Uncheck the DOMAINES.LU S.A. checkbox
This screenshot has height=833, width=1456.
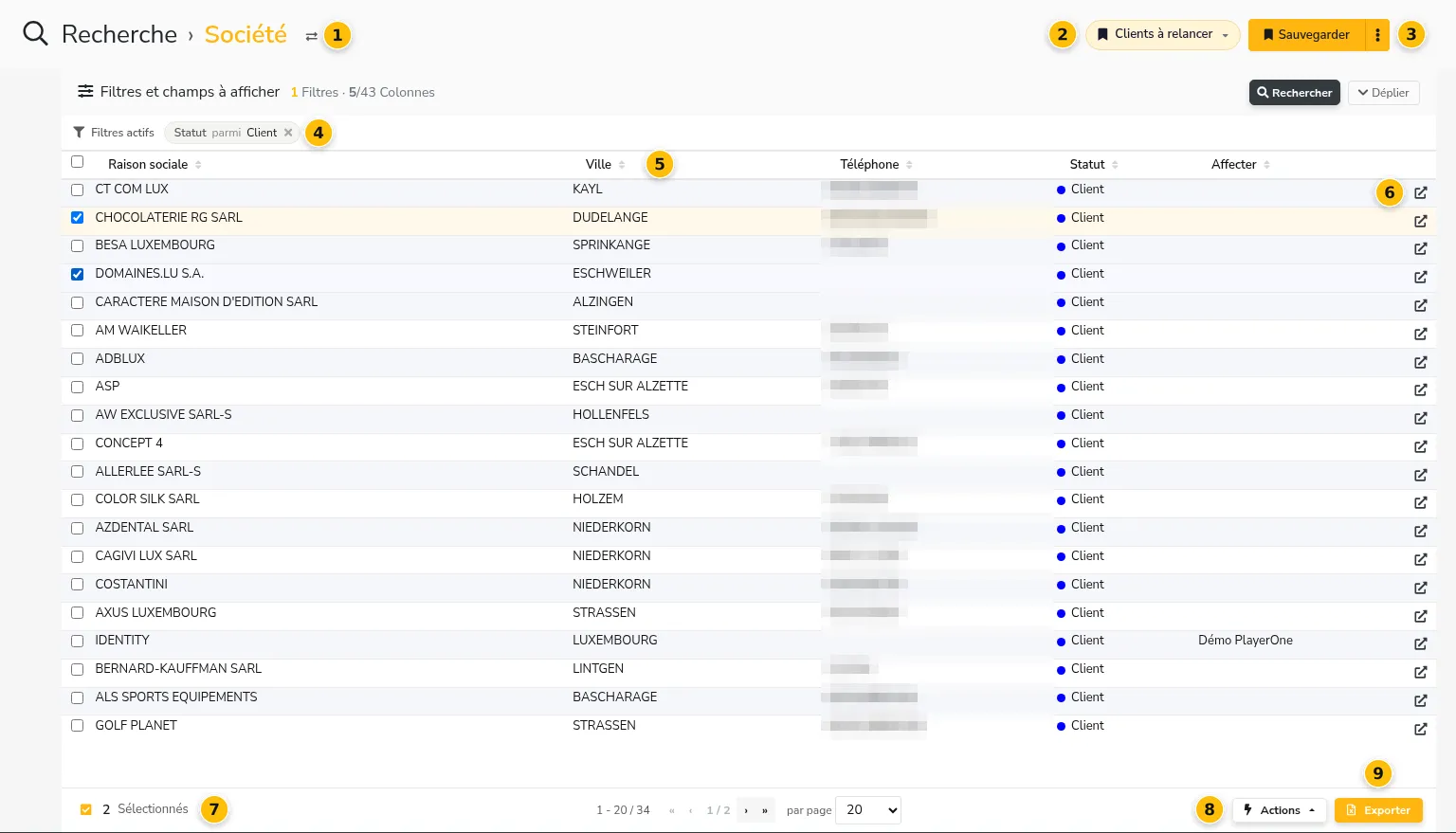click(78, 274)
